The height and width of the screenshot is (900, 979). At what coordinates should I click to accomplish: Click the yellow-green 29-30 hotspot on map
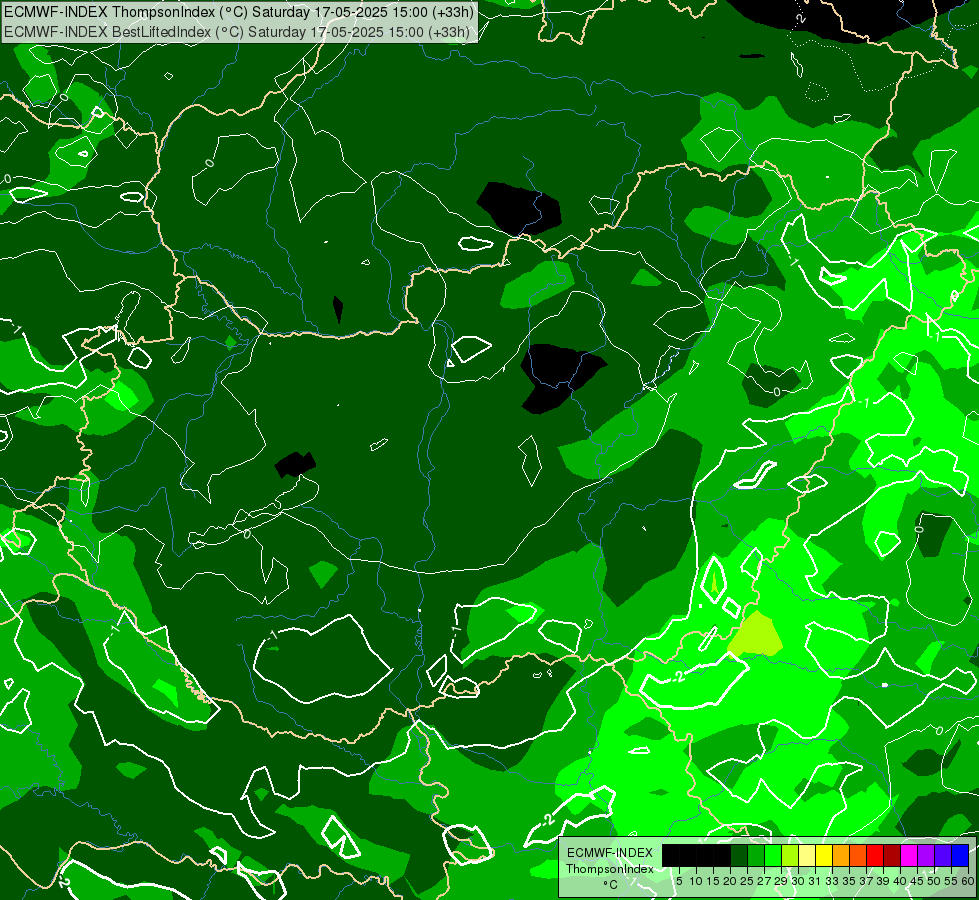point(756,635)
